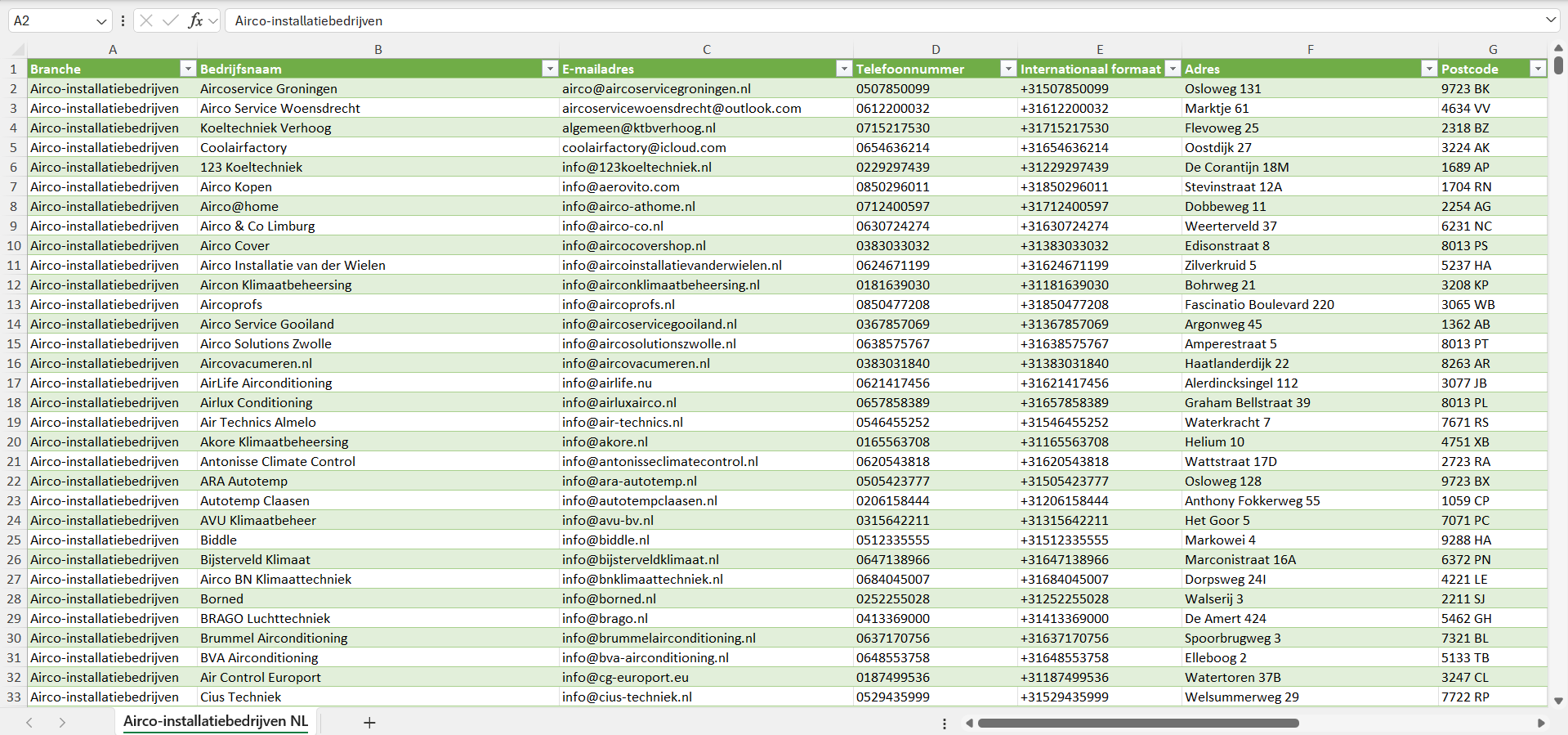
Task: Expand the formula bar
Action: click(1550, 20)
